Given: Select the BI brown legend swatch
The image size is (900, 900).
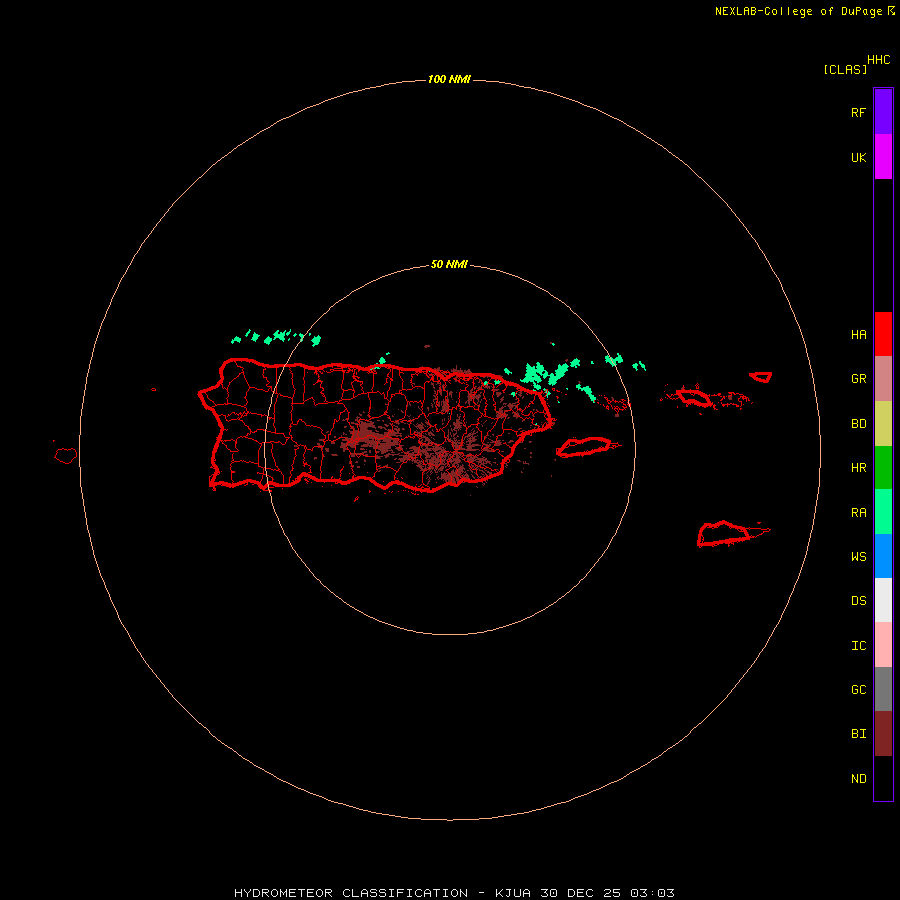Looking at the screenshot, I should coord(883,734).
